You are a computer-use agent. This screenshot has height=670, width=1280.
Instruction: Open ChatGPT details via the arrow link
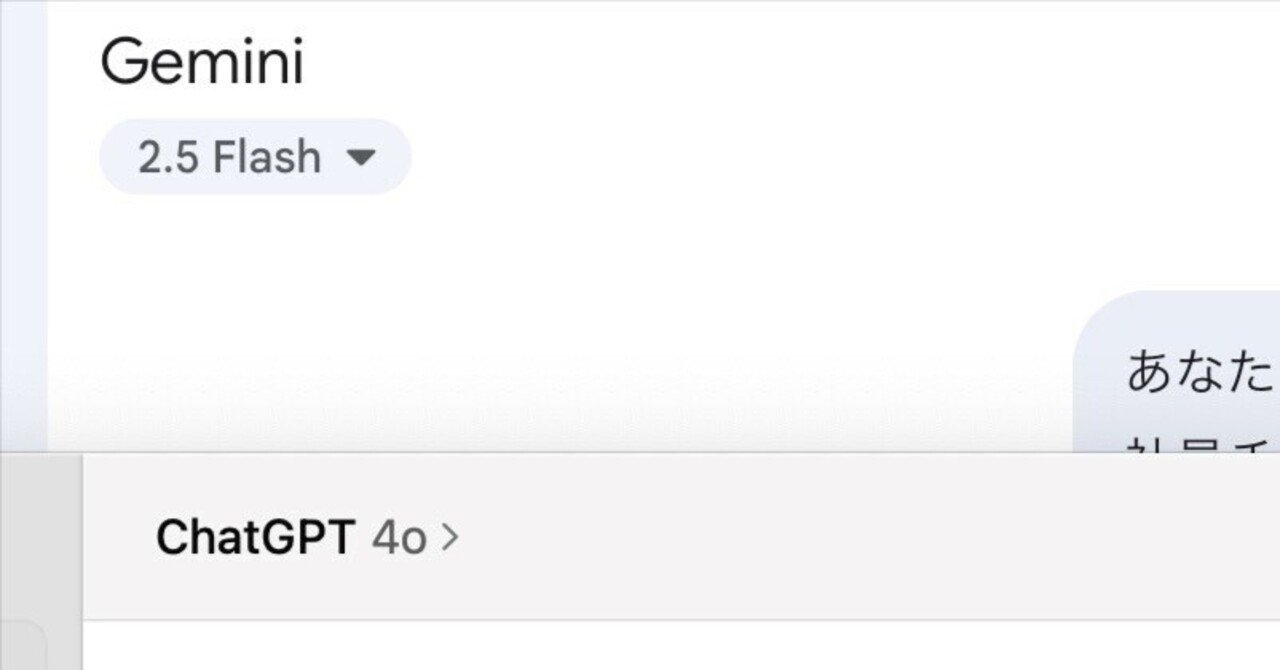pyautogui.click(x=449, y=537)
